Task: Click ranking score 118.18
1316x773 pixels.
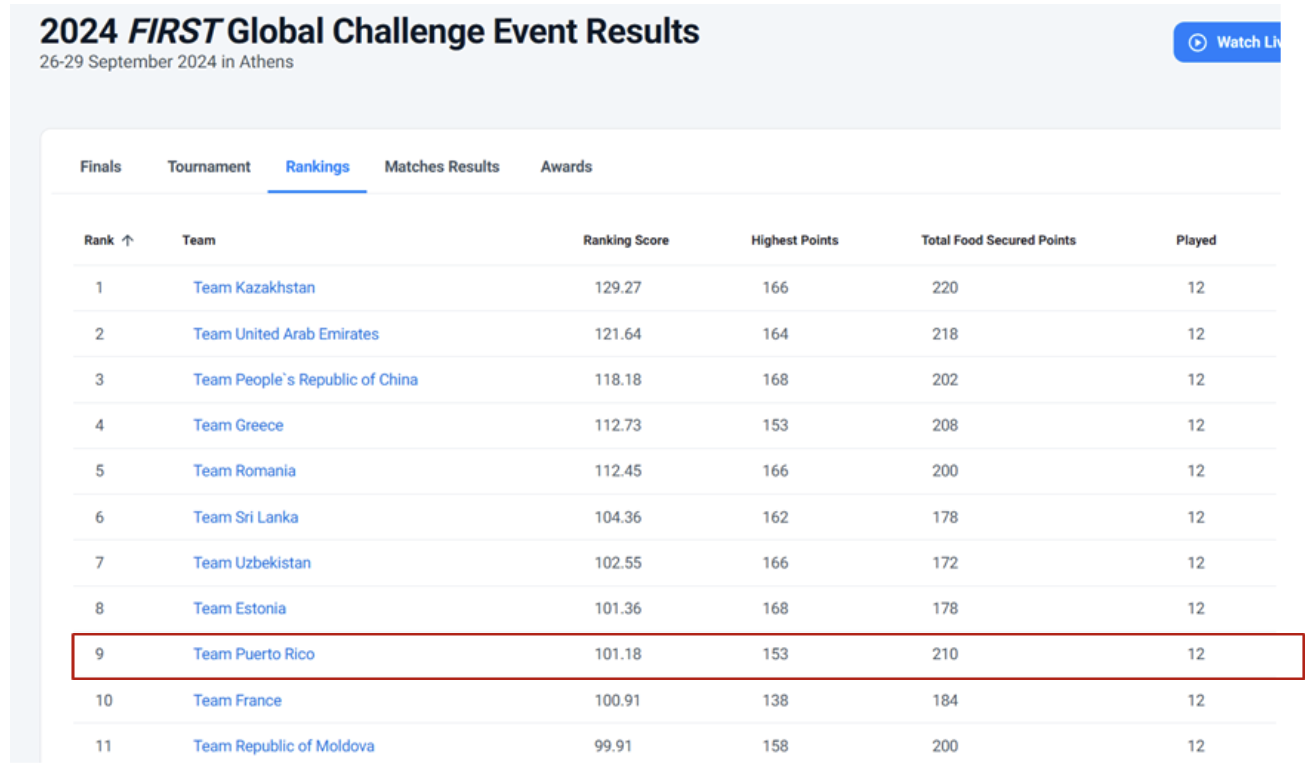Action: pos(618,380)
